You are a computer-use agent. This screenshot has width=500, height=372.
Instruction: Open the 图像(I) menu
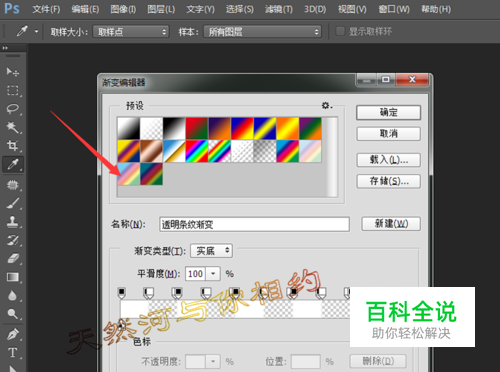point(123,9)
